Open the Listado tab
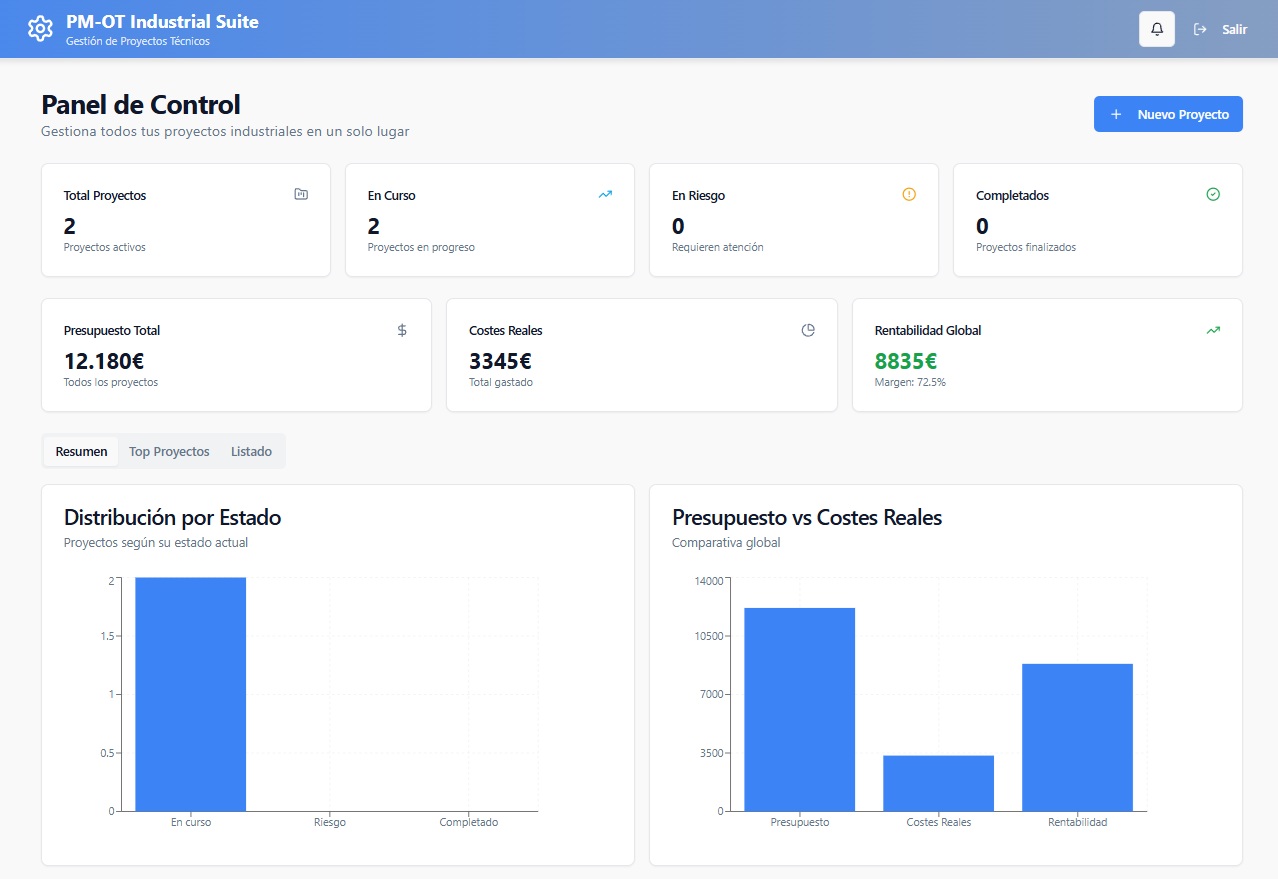1278x879 pixels. tap(251, 451)
